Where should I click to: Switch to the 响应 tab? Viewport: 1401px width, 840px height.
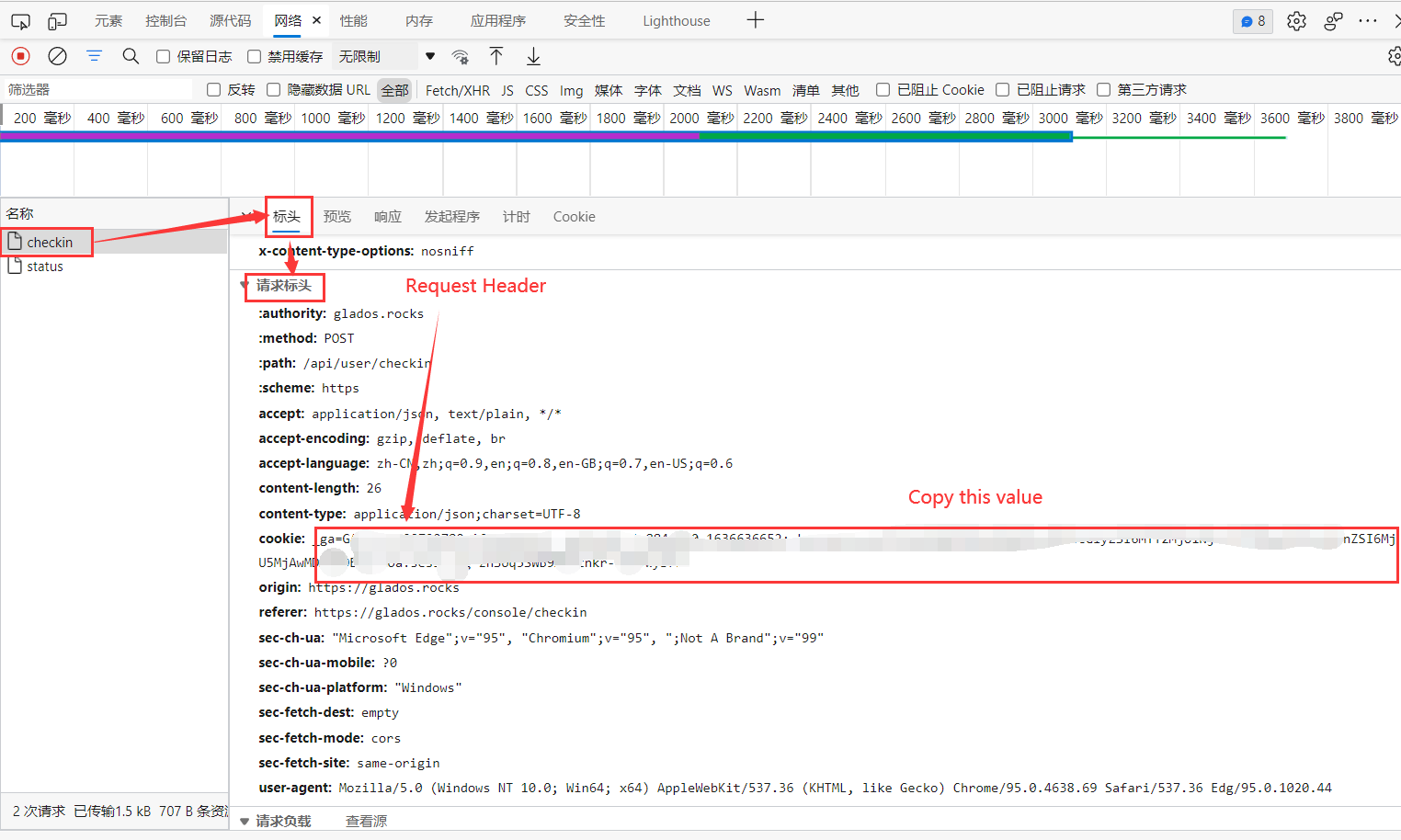387,216
